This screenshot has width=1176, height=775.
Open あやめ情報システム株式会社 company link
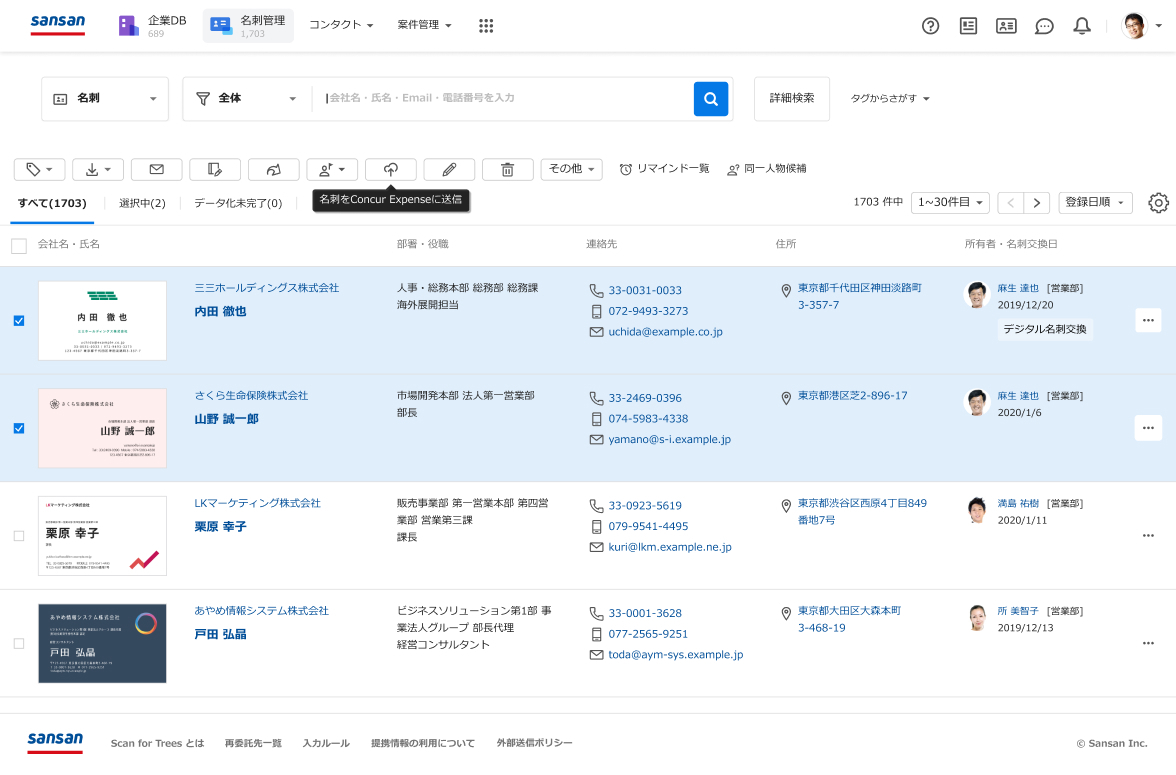tap(262, 611)
